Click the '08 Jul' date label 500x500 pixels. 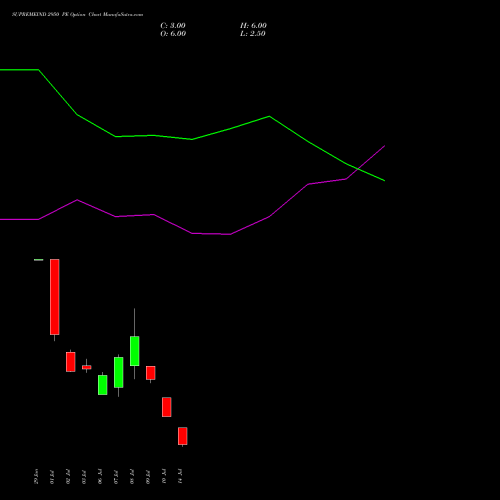point(132,477)
